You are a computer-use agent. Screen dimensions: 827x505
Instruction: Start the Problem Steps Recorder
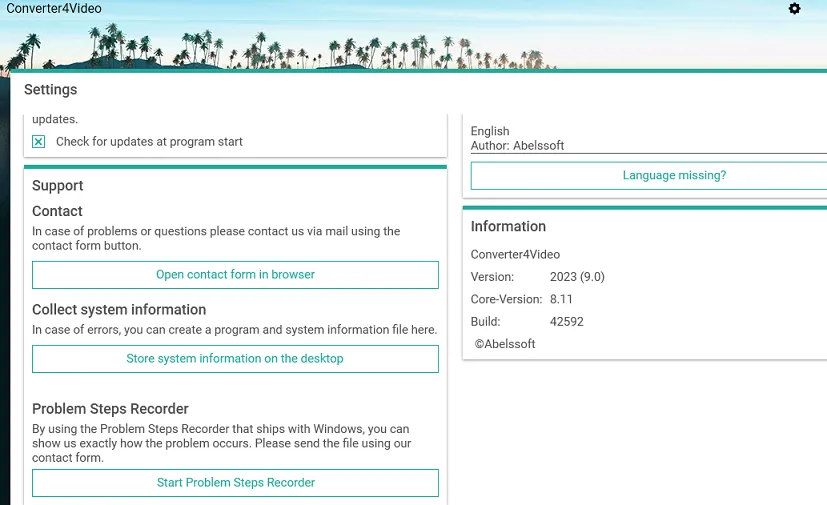(235, 483)
